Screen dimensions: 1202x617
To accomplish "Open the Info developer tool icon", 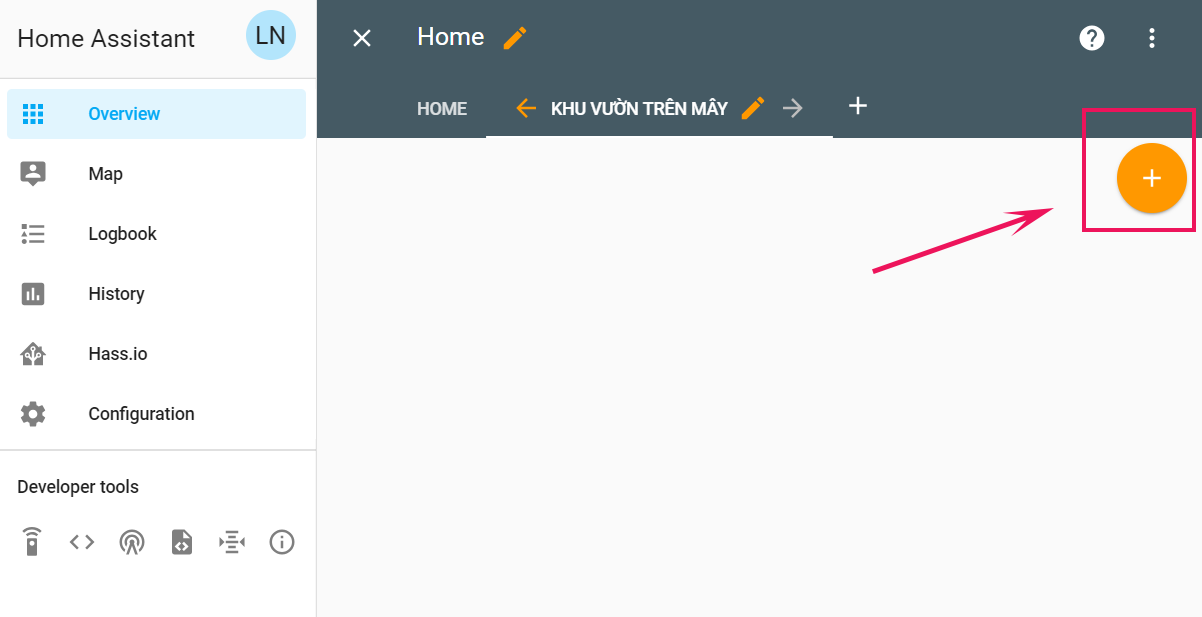I will click(x=282, y=542).
